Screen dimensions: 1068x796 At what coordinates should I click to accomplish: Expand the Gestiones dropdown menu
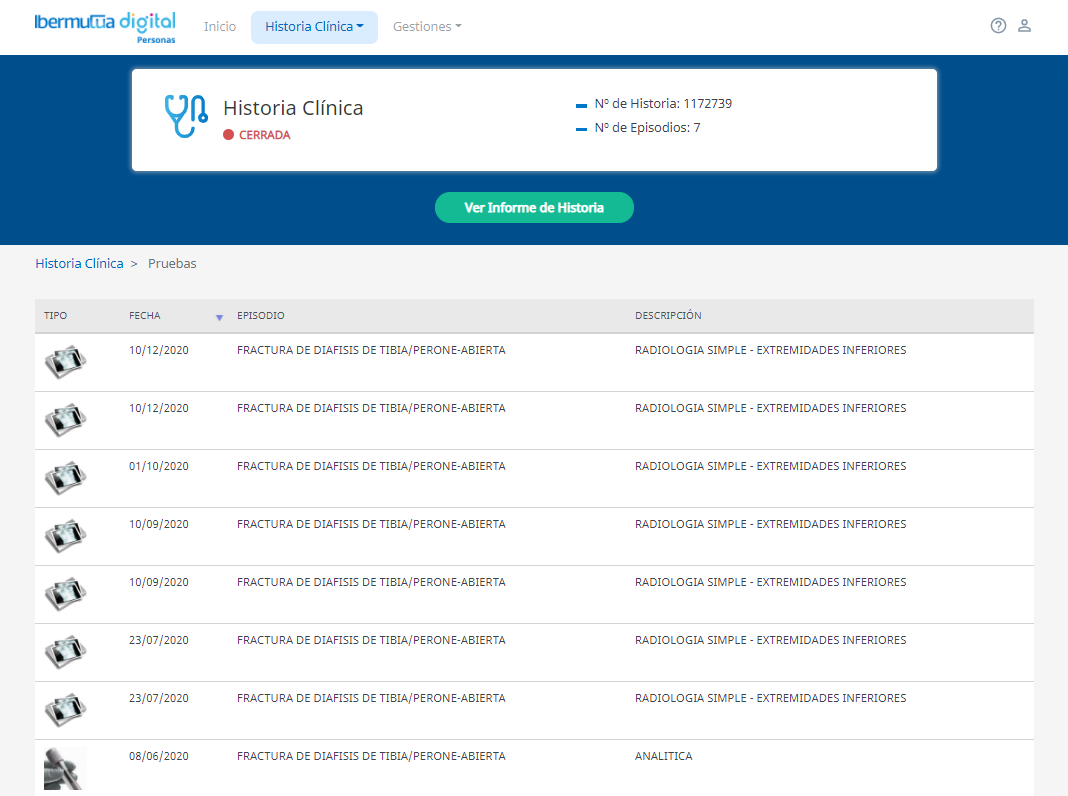click(427, 27)
